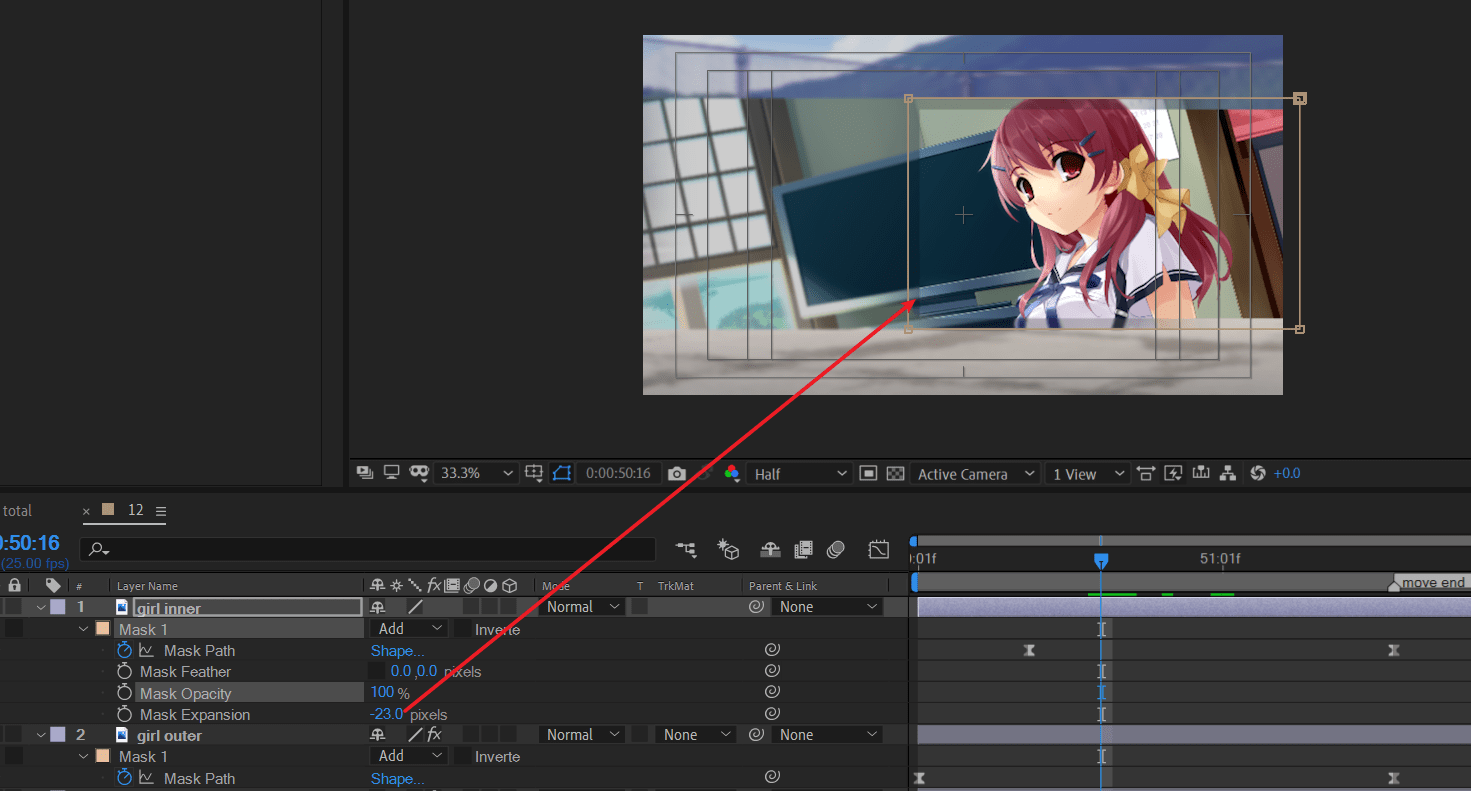This screenshot has width=1471, height=791.
Task: Check Inverted box for girl inner Mask 1
Action: (463, 629)
